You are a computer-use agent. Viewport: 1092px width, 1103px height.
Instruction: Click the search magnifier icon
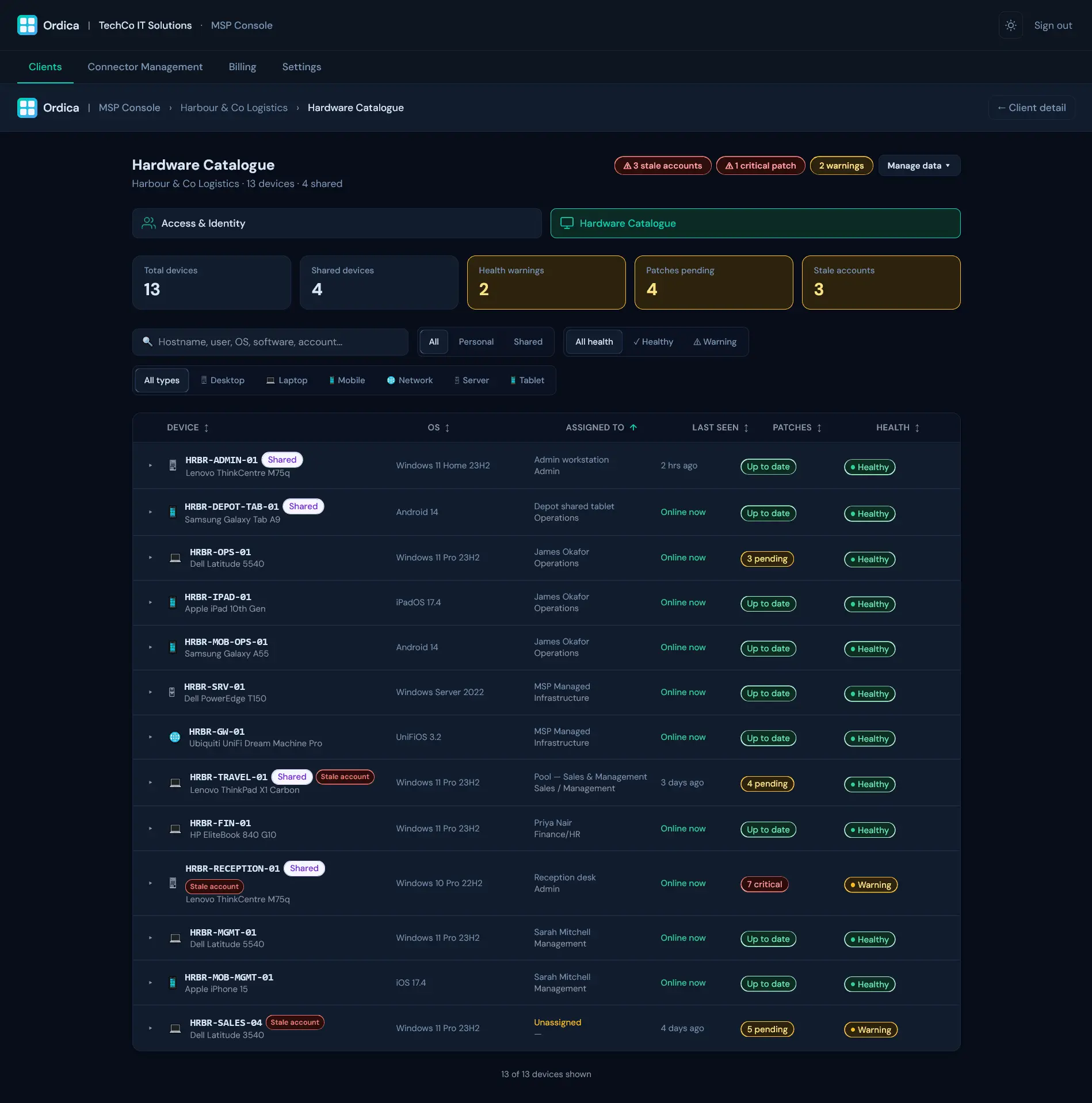(148, 342)
